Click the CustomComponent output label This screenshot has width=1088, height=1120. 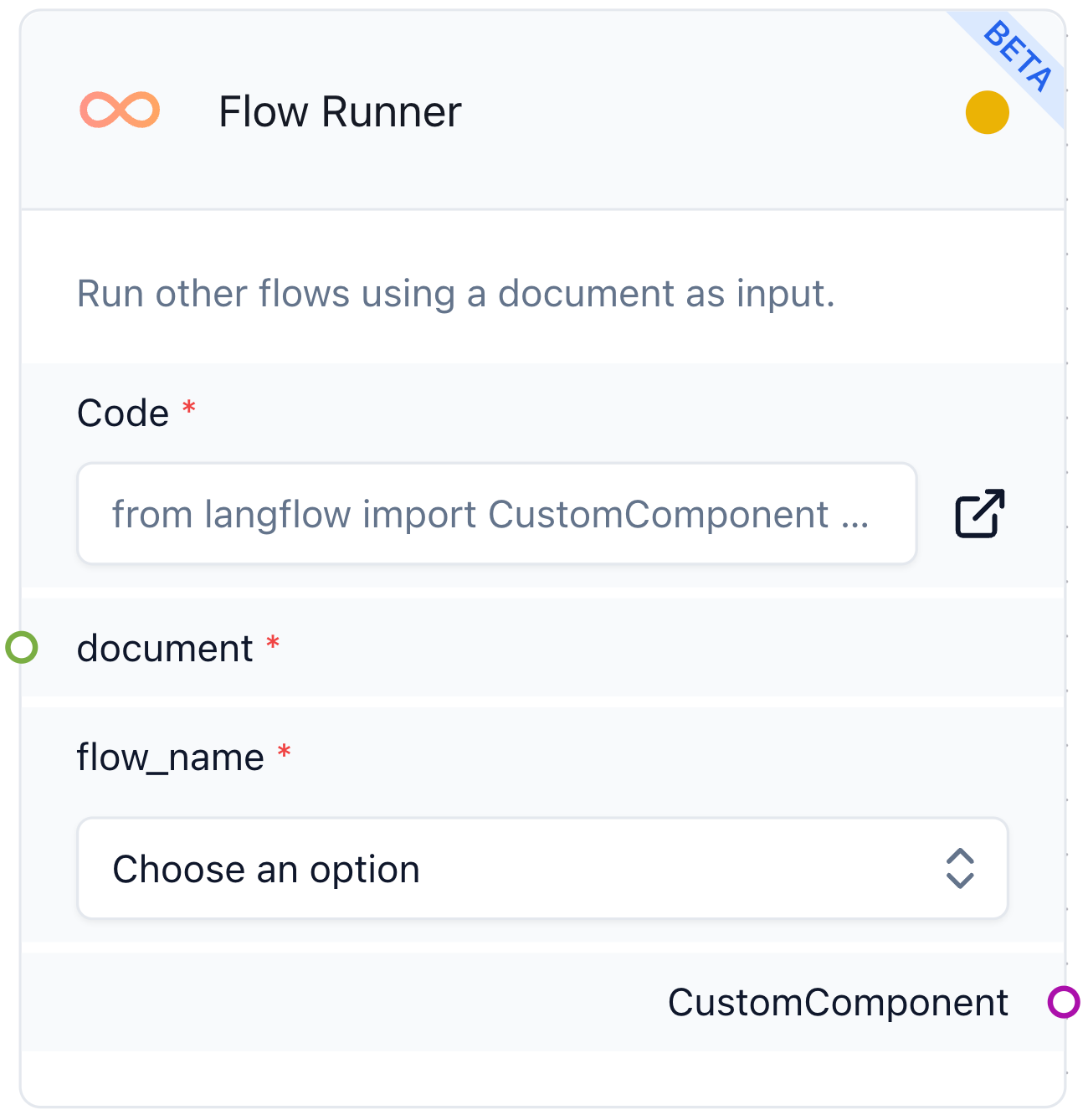838,1002
